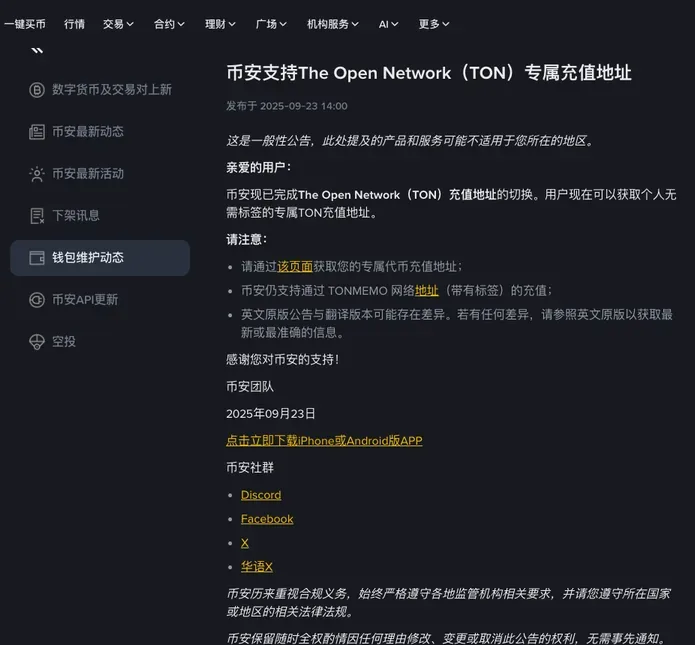Image resolution: width=695 pixels, height=645 pixels.
Task: Open the 华语X community link
Action: click(x=257, y=567)
